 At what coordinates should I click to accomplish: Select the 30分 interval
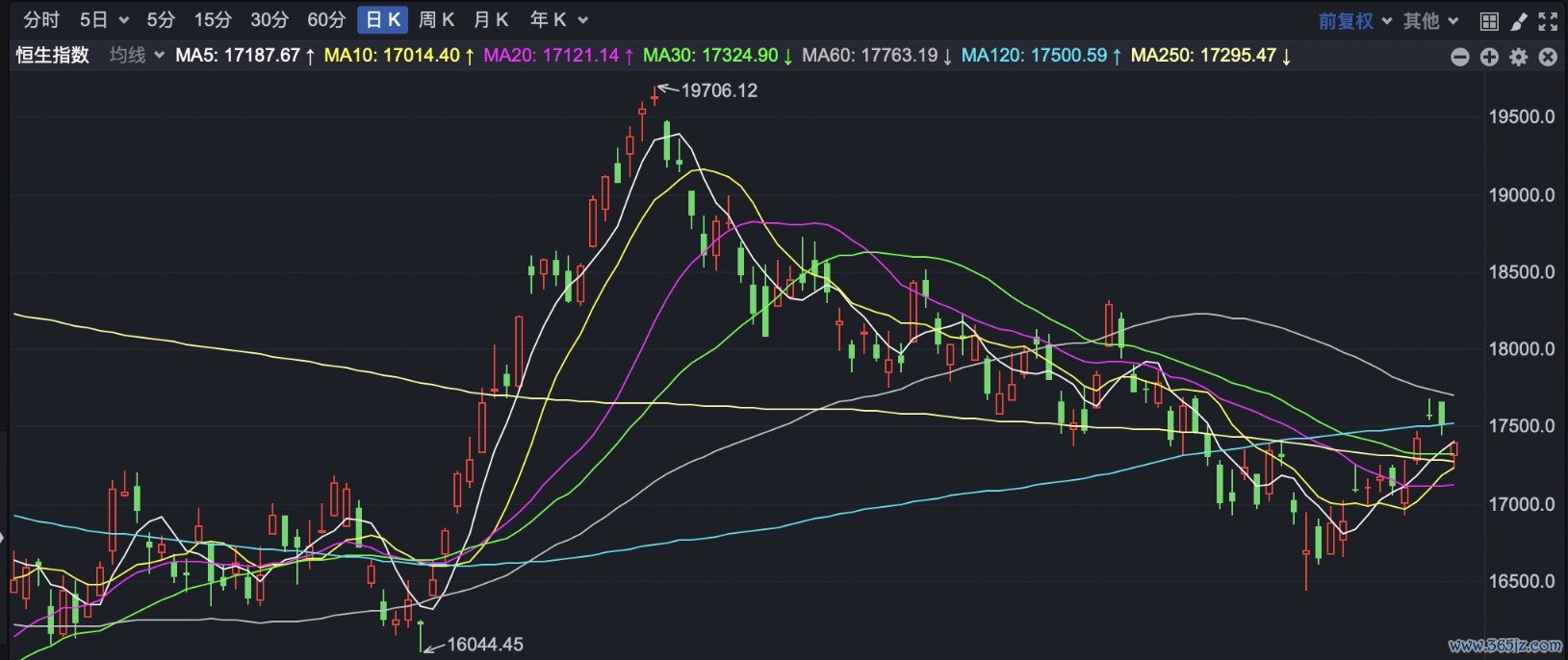pyautogui.click(x=270, y=19)
